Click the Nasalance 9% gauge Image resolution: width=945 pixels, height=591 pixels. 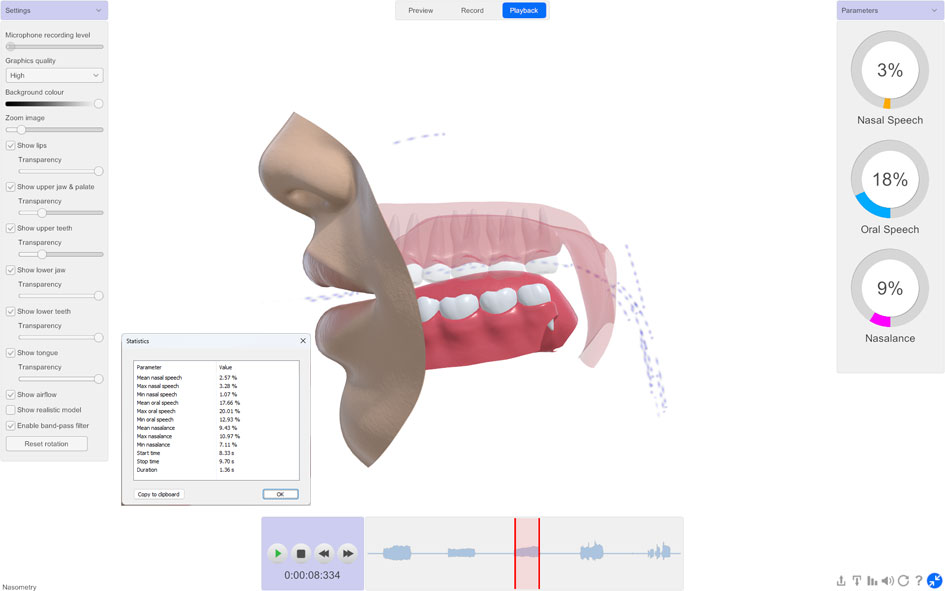890,288
